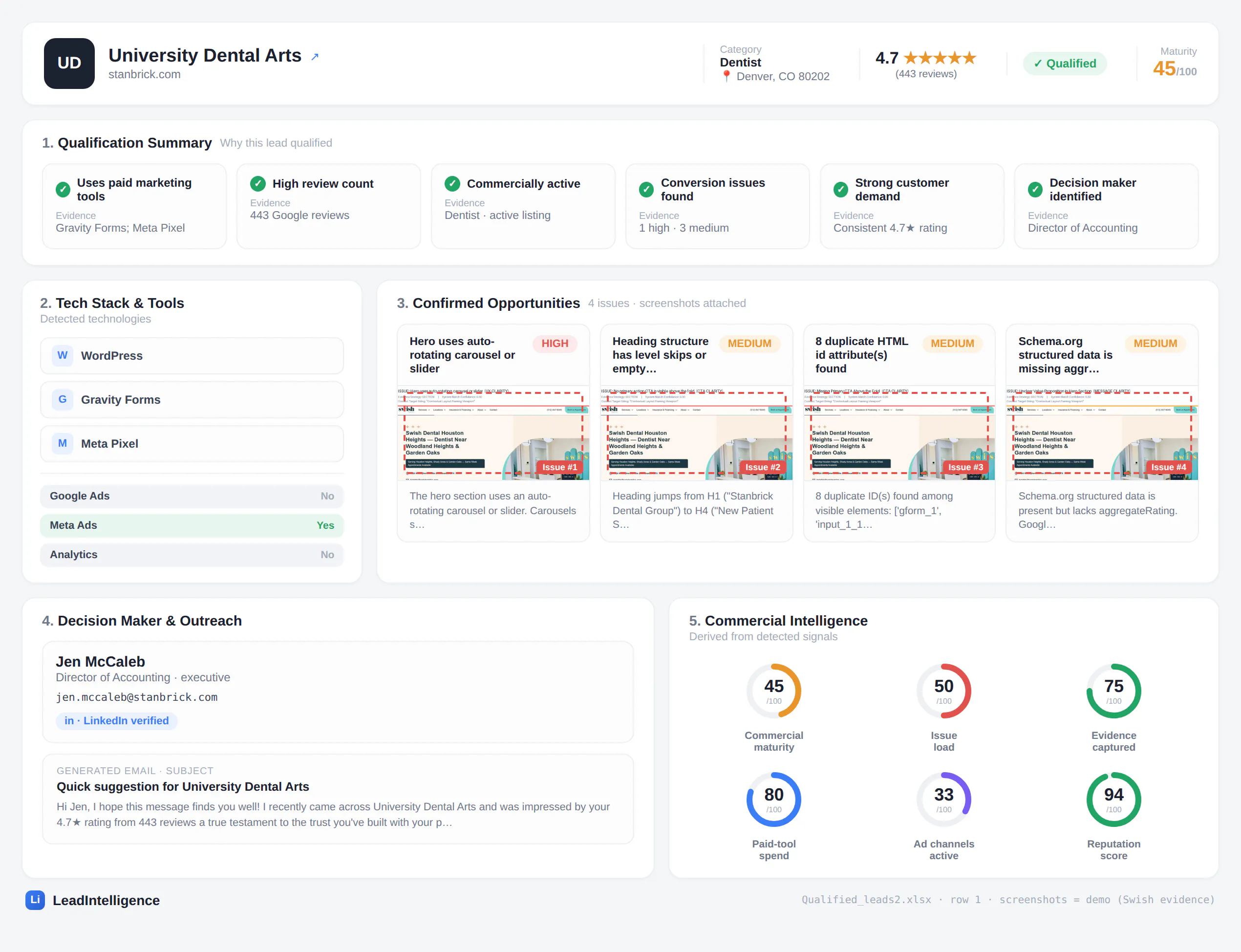
Task: Click MEDIUM badge on duplicate HTML id card
Action: coord(952,344)
